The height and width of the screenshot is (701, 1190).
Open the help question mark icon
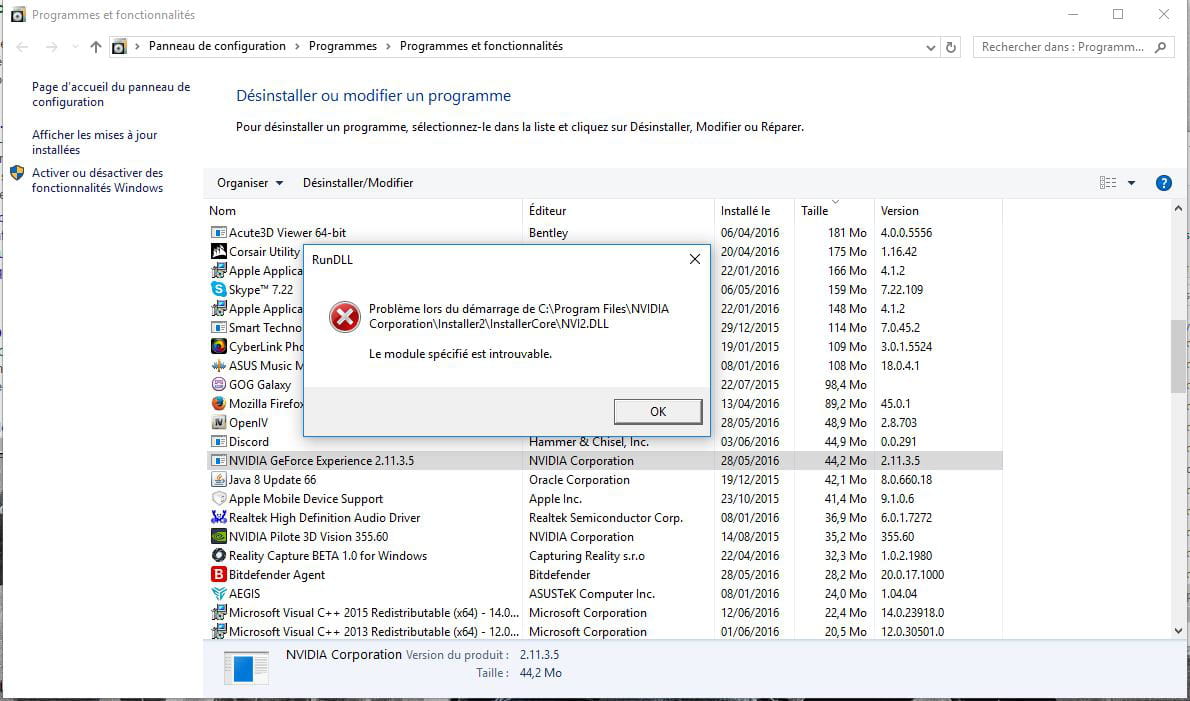(x=1163, y=183)
